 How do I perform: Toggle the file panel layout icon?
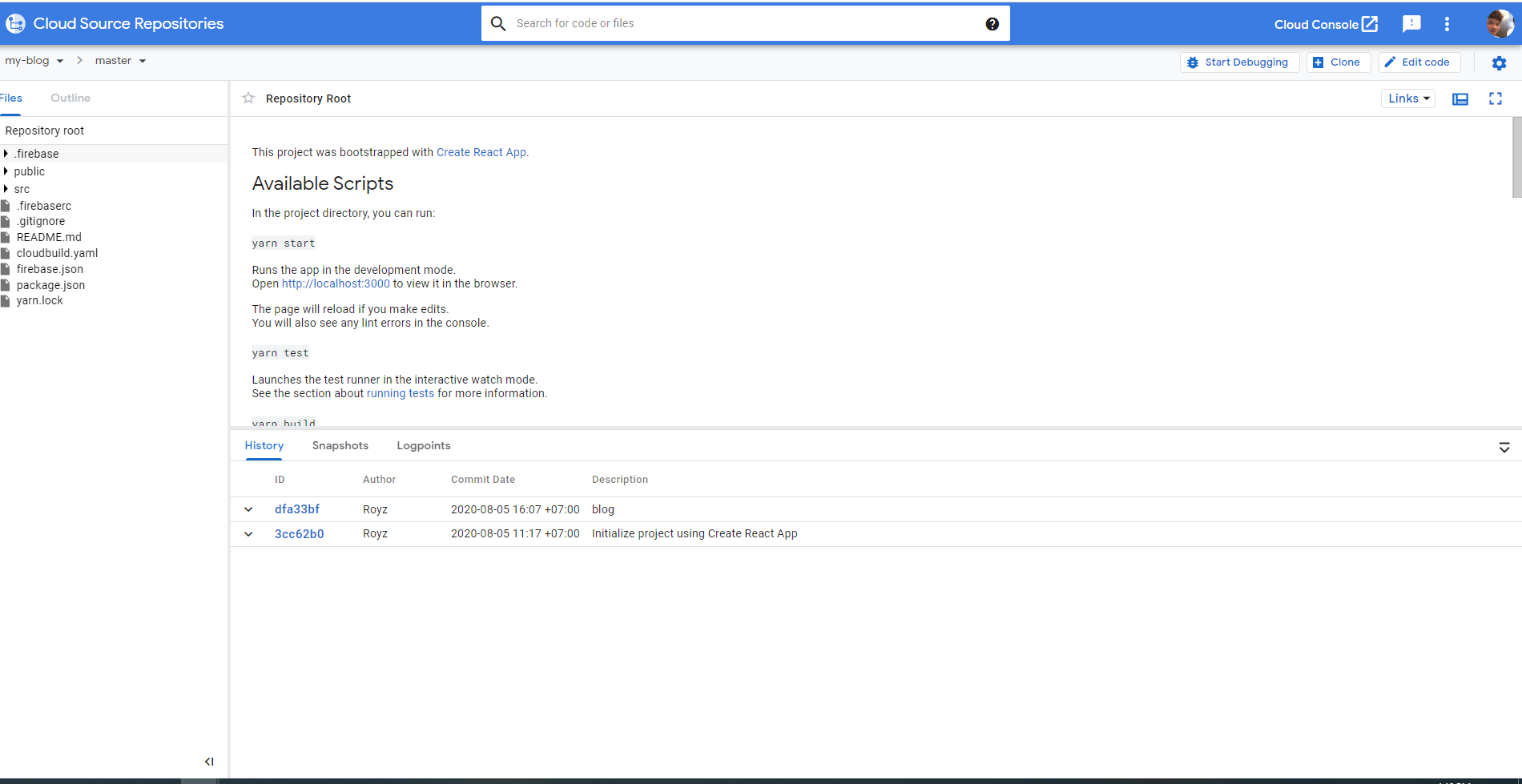1460,99
